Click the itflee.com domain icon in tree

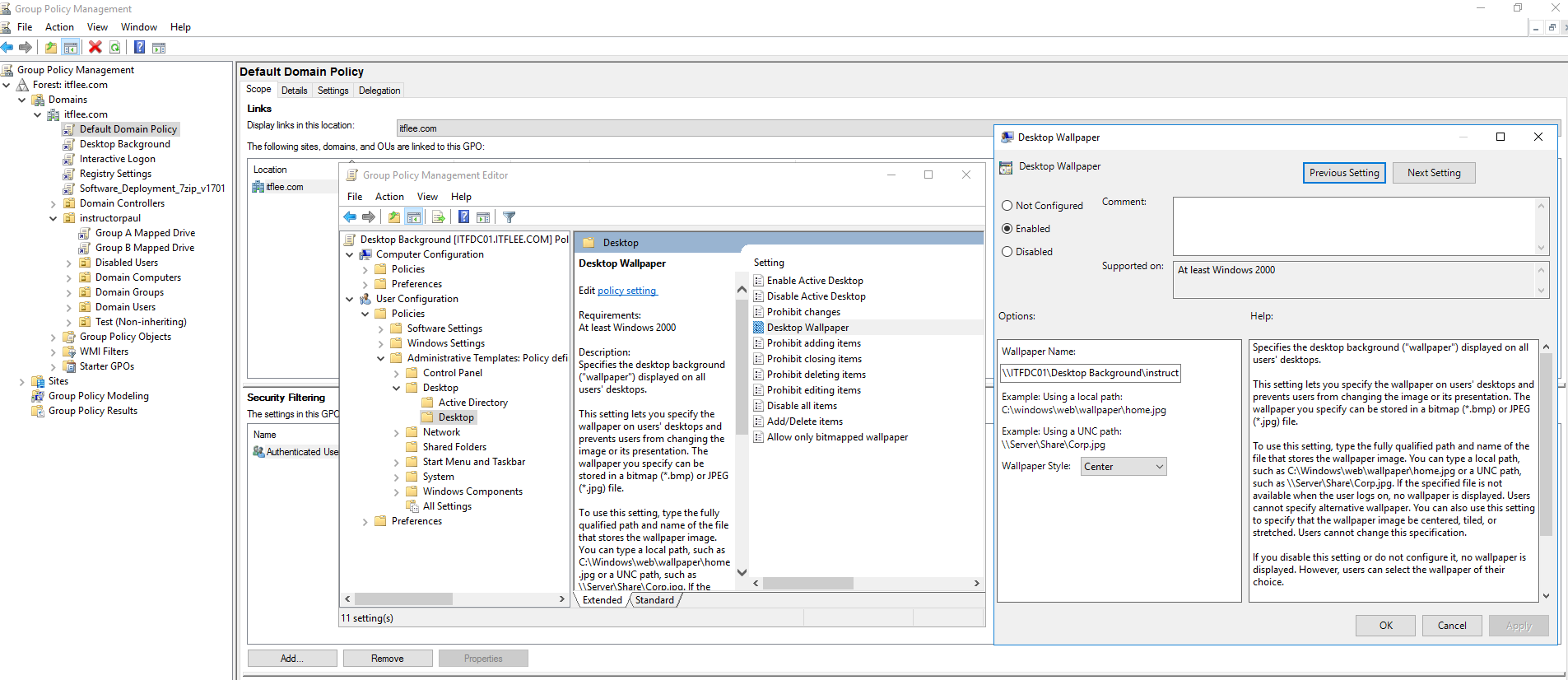coord(54,114)
